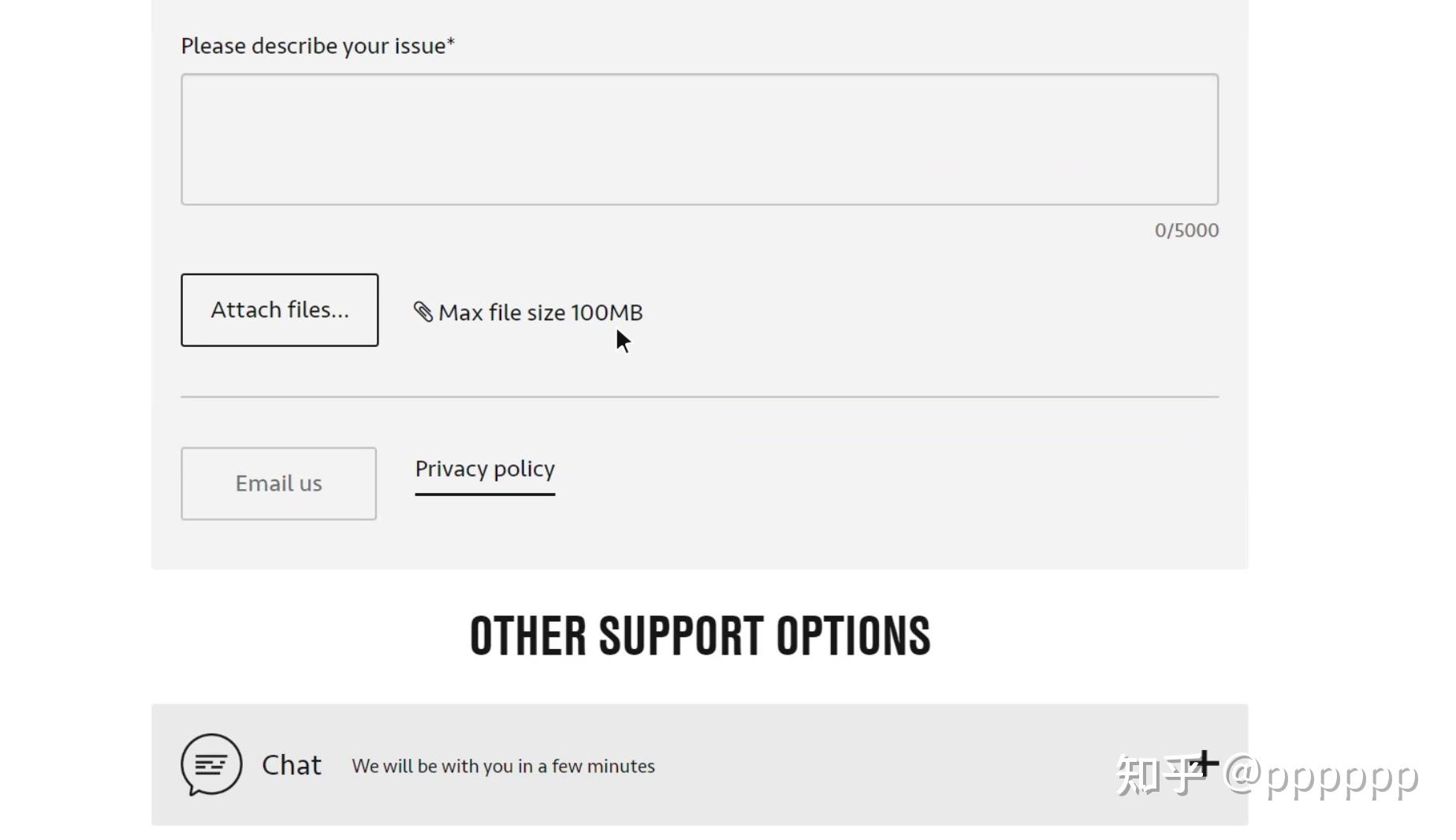Click the Max file size 100MB text

click(x=540, y=312)
